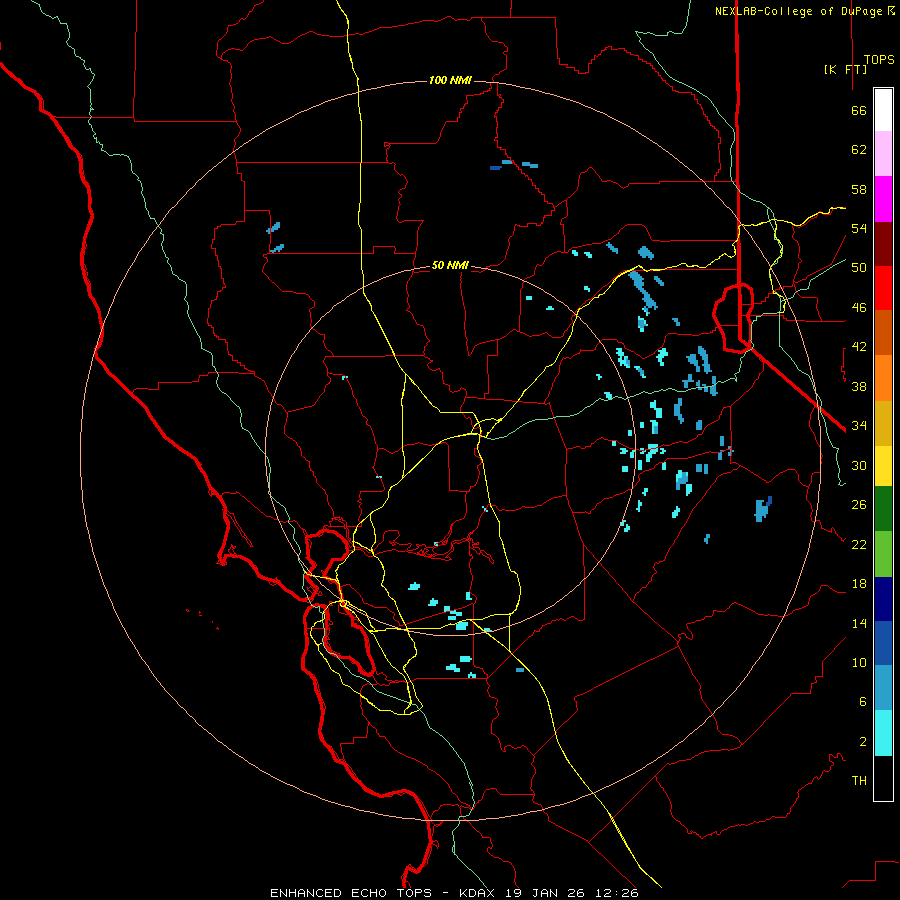Click the legend value 14
Screen dimensions: 900x900
point(859,623)
